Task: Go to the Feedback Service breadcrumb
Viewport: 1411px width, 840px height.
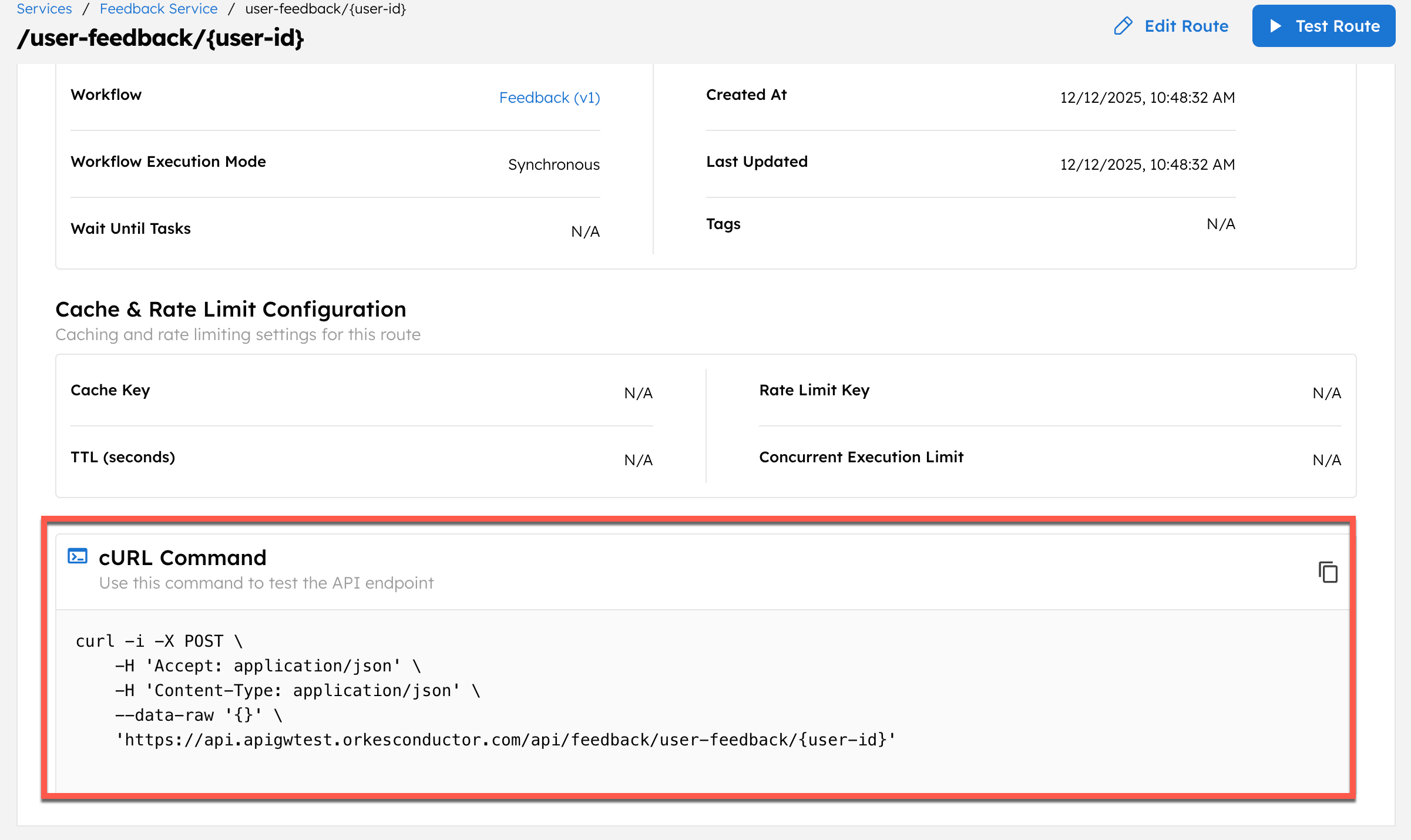Action: pos(159,9)
